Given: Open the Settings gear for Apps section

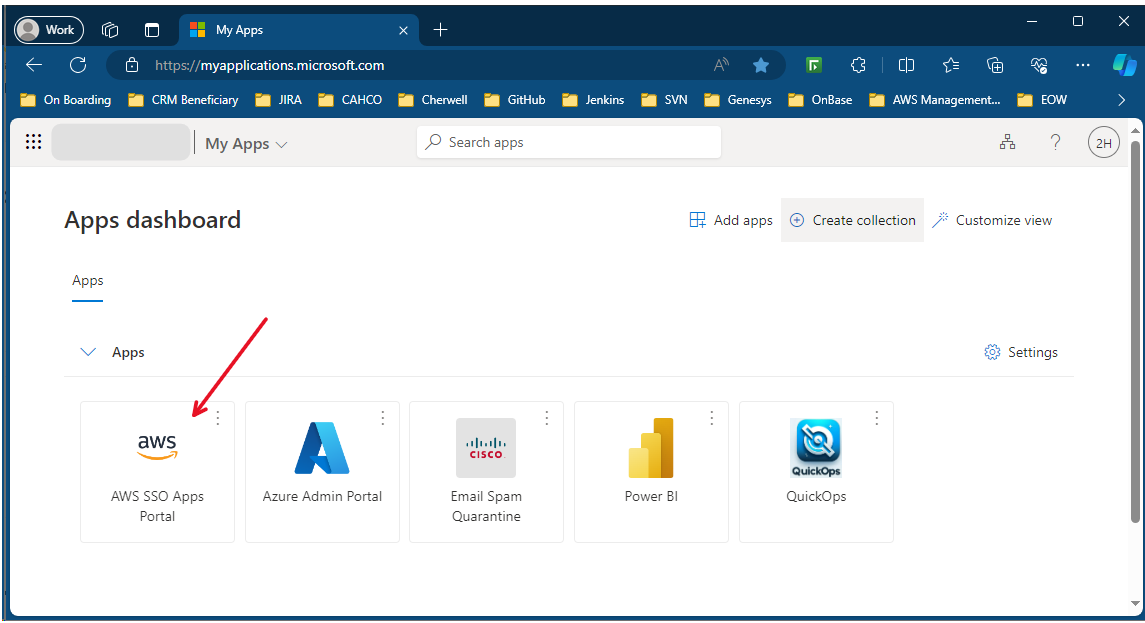Looking at the screenshot, I should [x=1021, y=351].
